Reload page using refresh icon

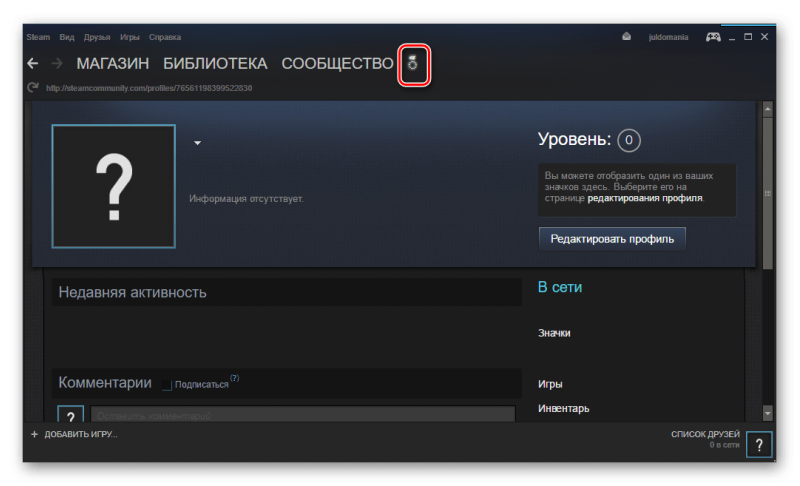coord(33,87)
